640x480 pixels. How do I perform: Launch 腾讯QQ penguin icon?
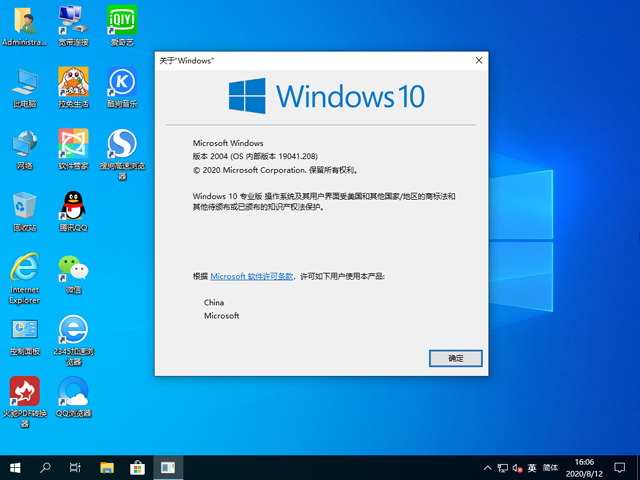pyautogui.click(x=73, y=212)
